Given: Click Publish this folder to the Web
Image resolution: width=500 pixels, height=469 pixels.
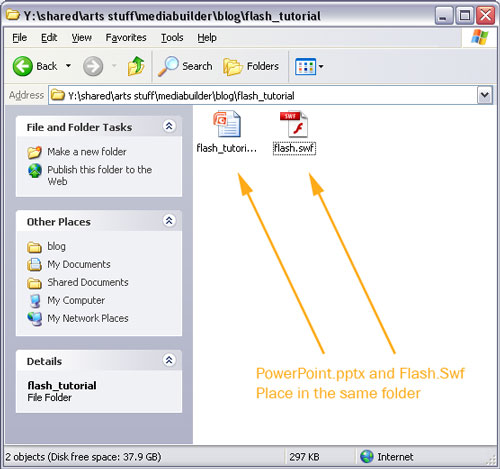Looking at the screenshot, I should tap(99, 175).
